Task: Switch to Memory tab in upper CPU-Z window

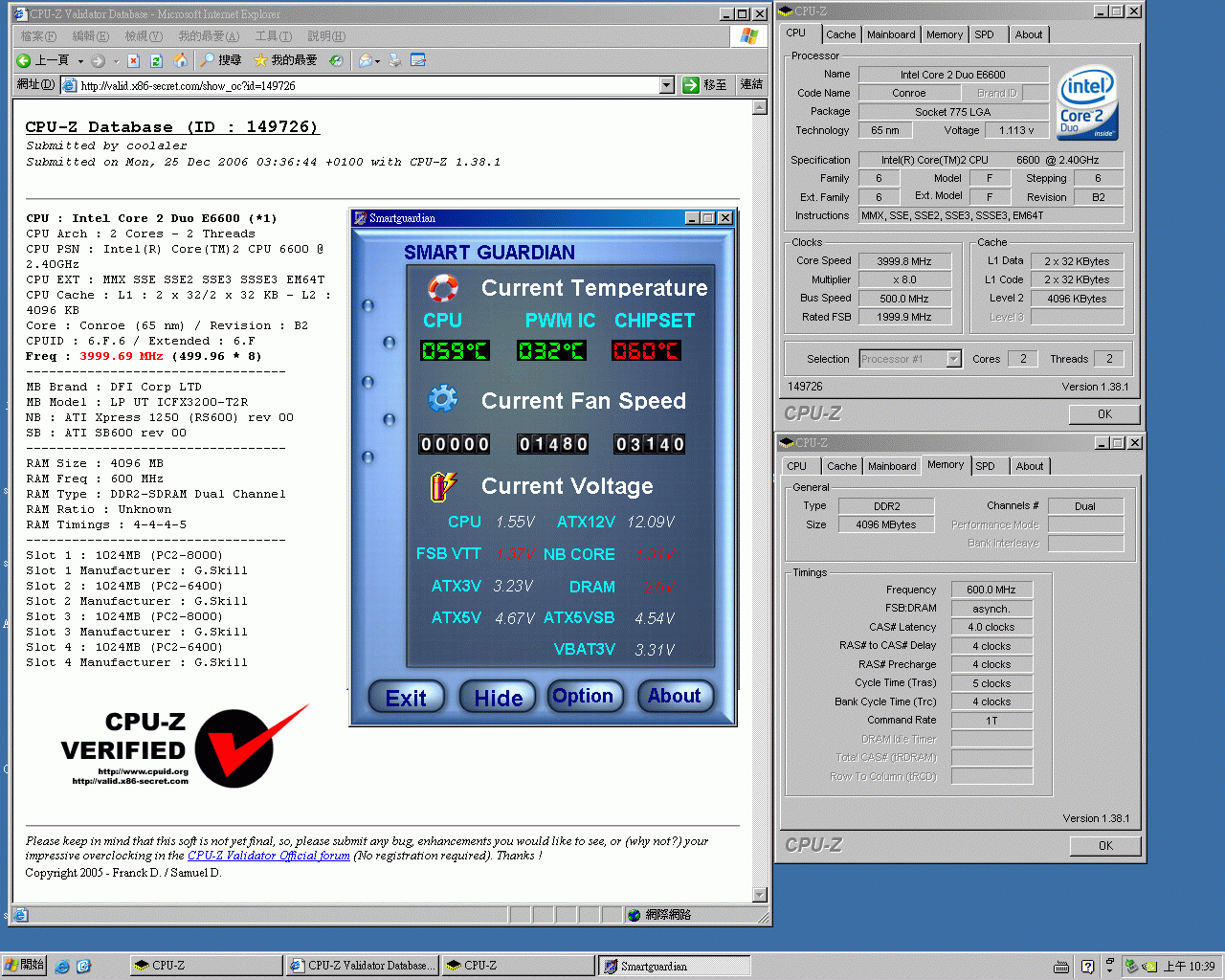Action: pos(945,34)
